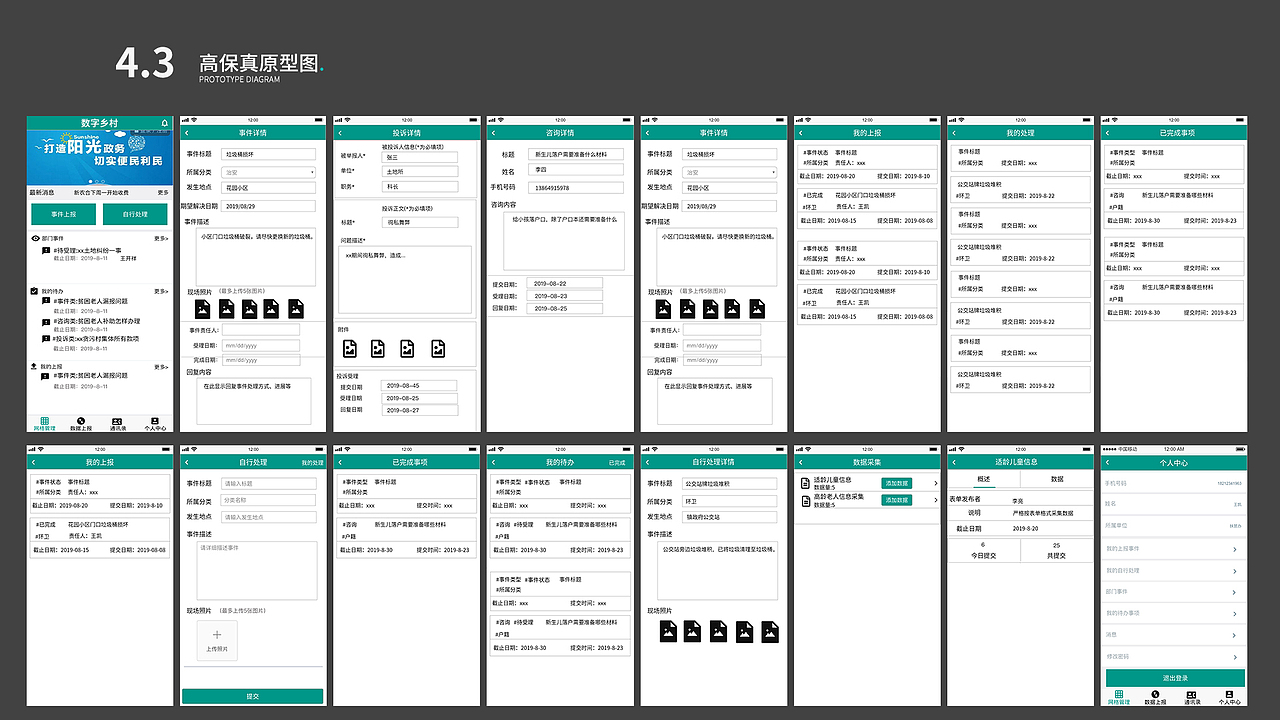
Task: Click the eye icon beside 部门事件
Action: coord(34,239)
